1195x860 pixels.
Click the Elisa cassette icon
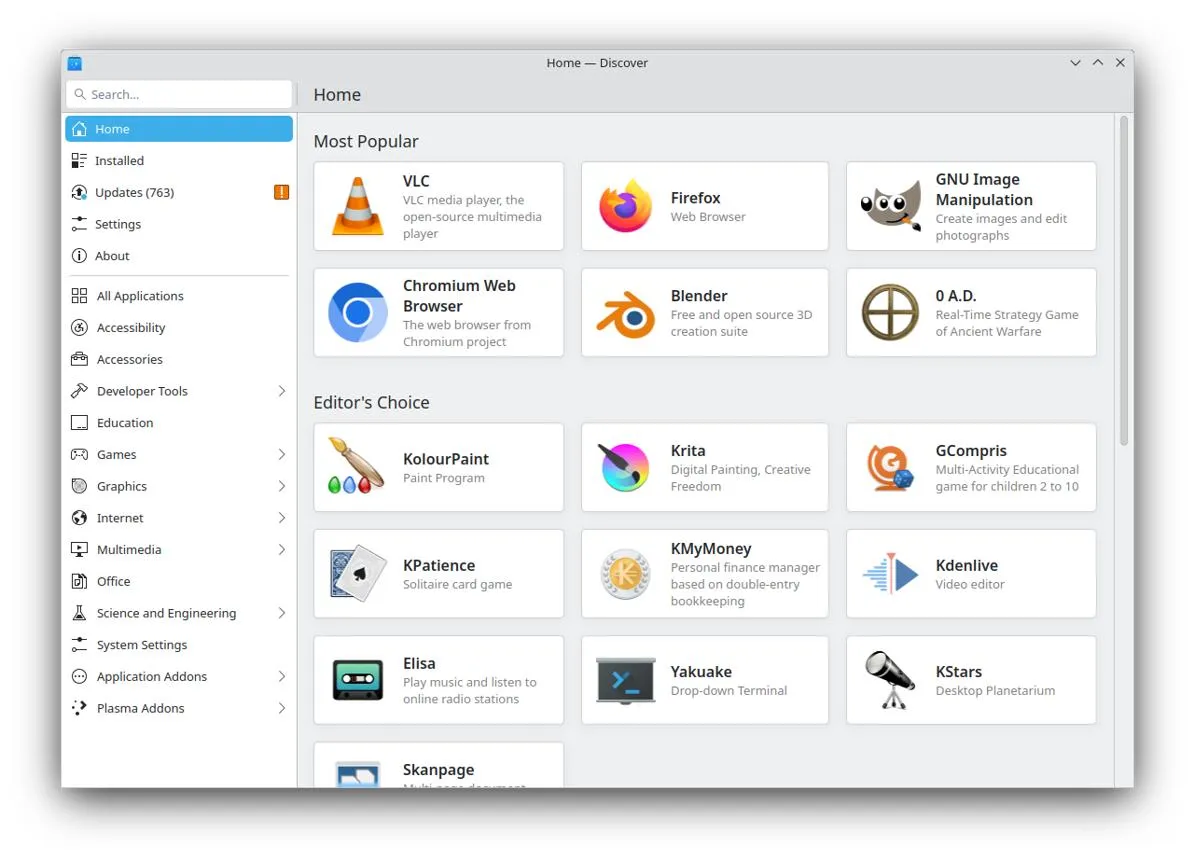point(357,680)
